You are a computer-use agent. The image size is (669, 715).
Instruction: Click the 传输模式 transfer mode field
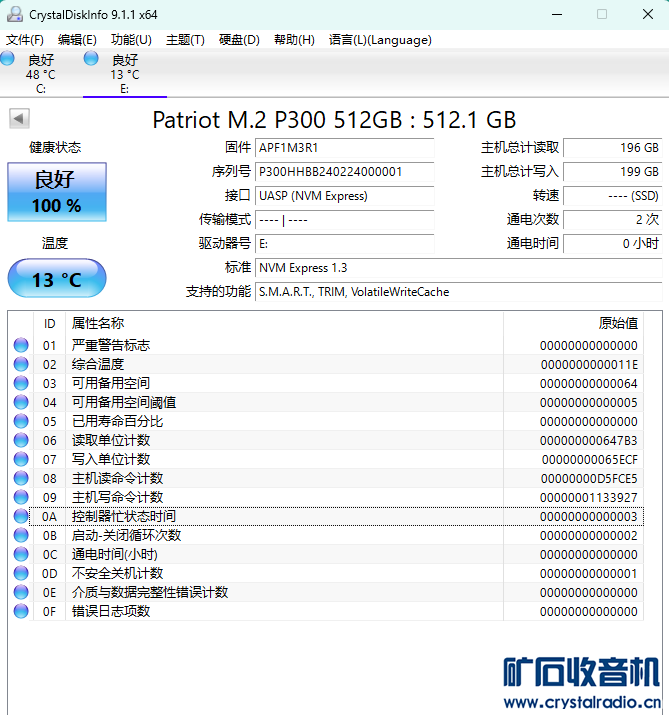click(345, 220)
